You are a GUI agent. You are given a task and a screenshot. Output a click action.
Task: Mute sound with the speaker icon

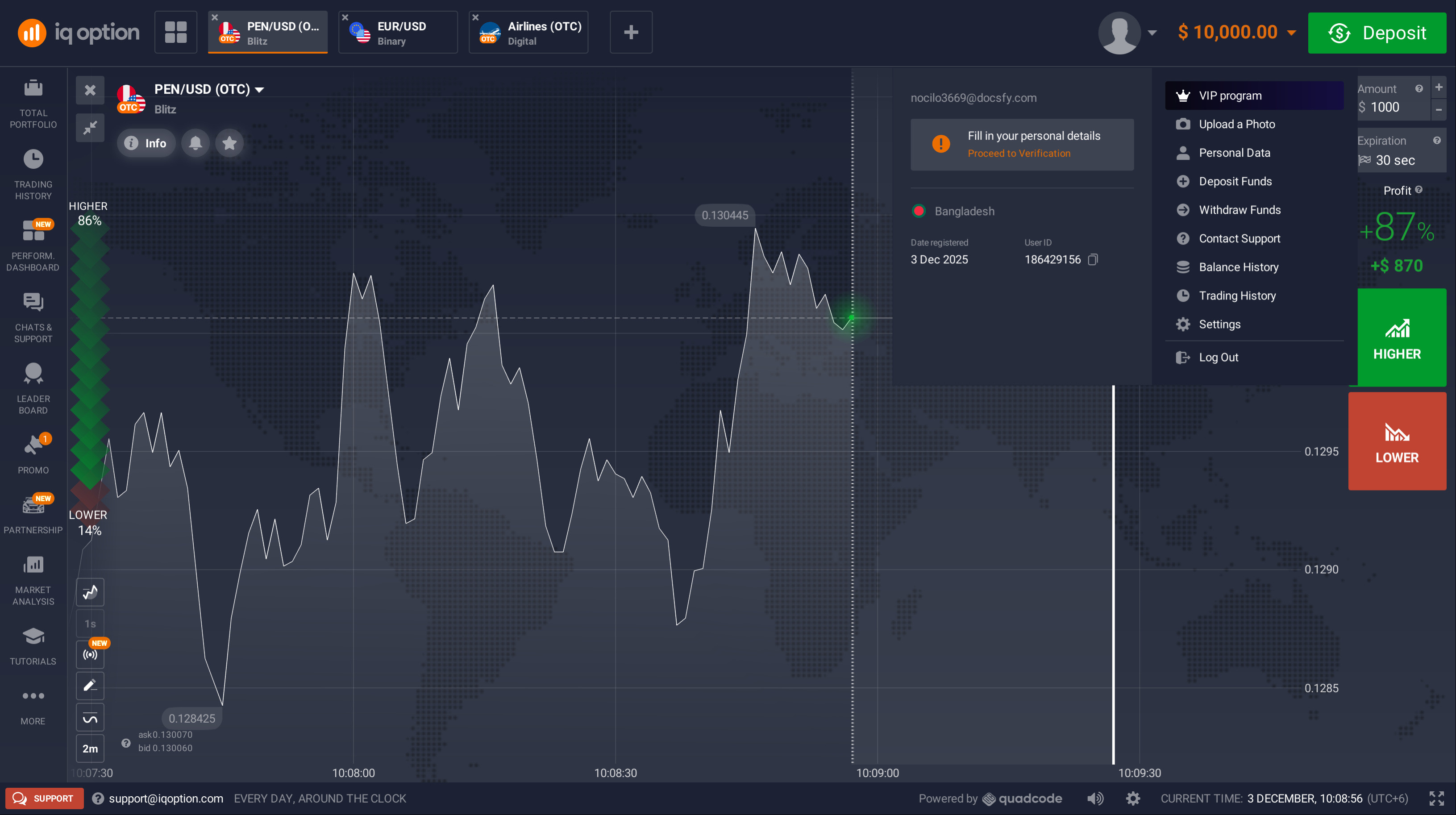click(x=1095, y=798)
